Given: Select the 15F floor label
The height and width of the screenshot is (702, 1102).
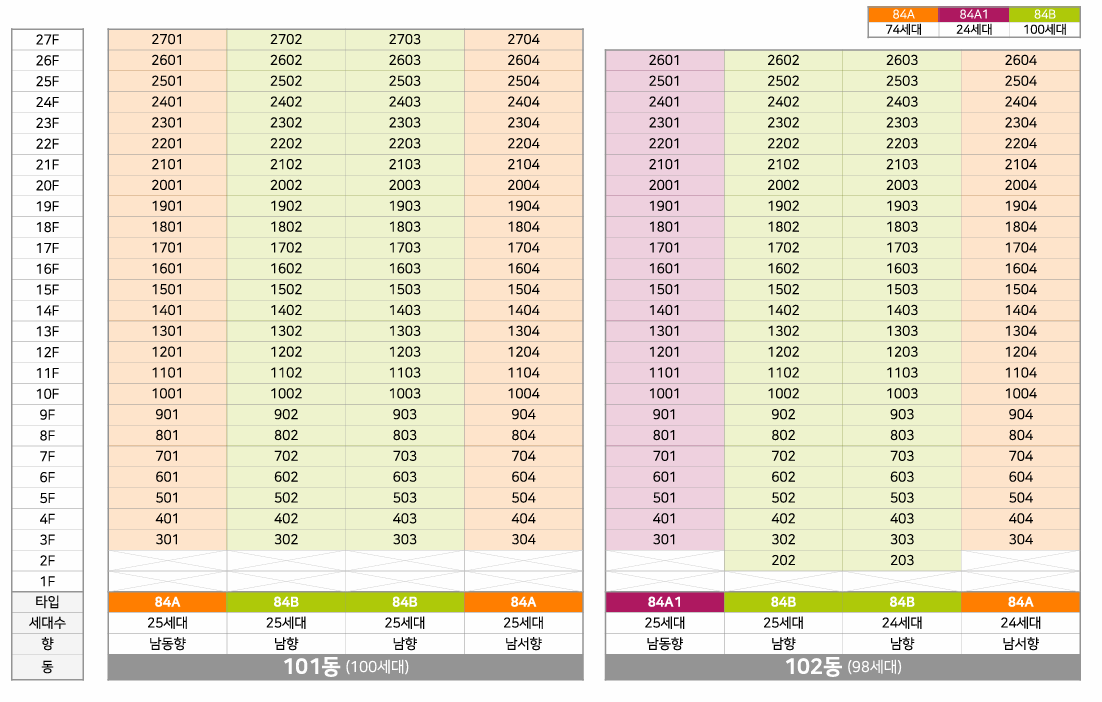Looking at the screenshot, I should point(48,290).
